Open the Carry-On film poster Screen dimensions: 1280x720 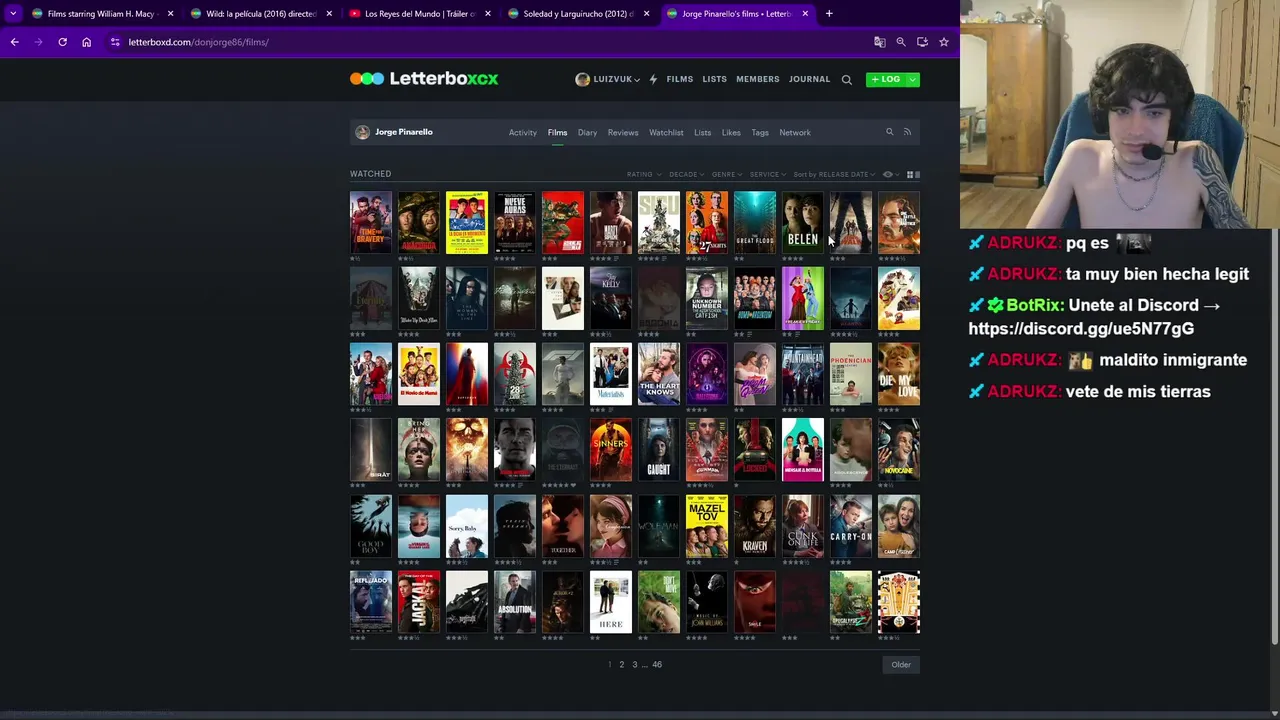[x=850, y=526]
